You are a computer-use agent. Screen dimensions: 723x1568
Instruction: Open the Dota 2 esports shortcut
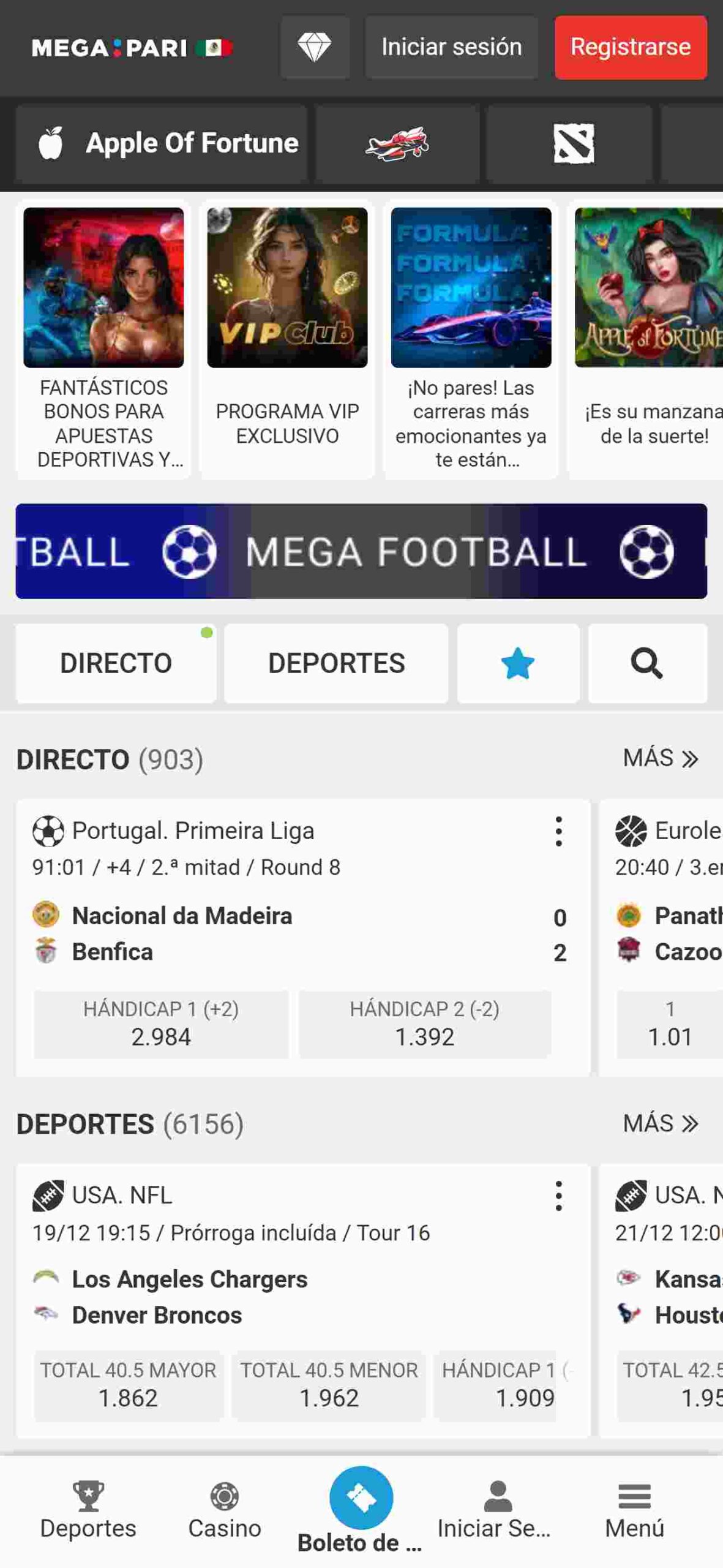(x=573, y=143)
